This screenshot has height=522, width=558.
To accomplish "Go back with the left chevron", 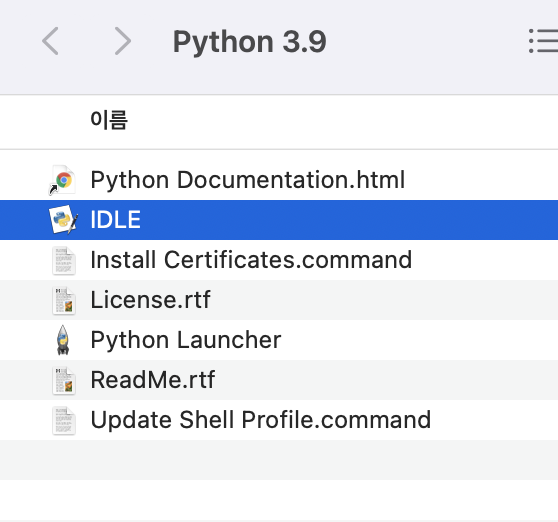I will tap(50, 41).
